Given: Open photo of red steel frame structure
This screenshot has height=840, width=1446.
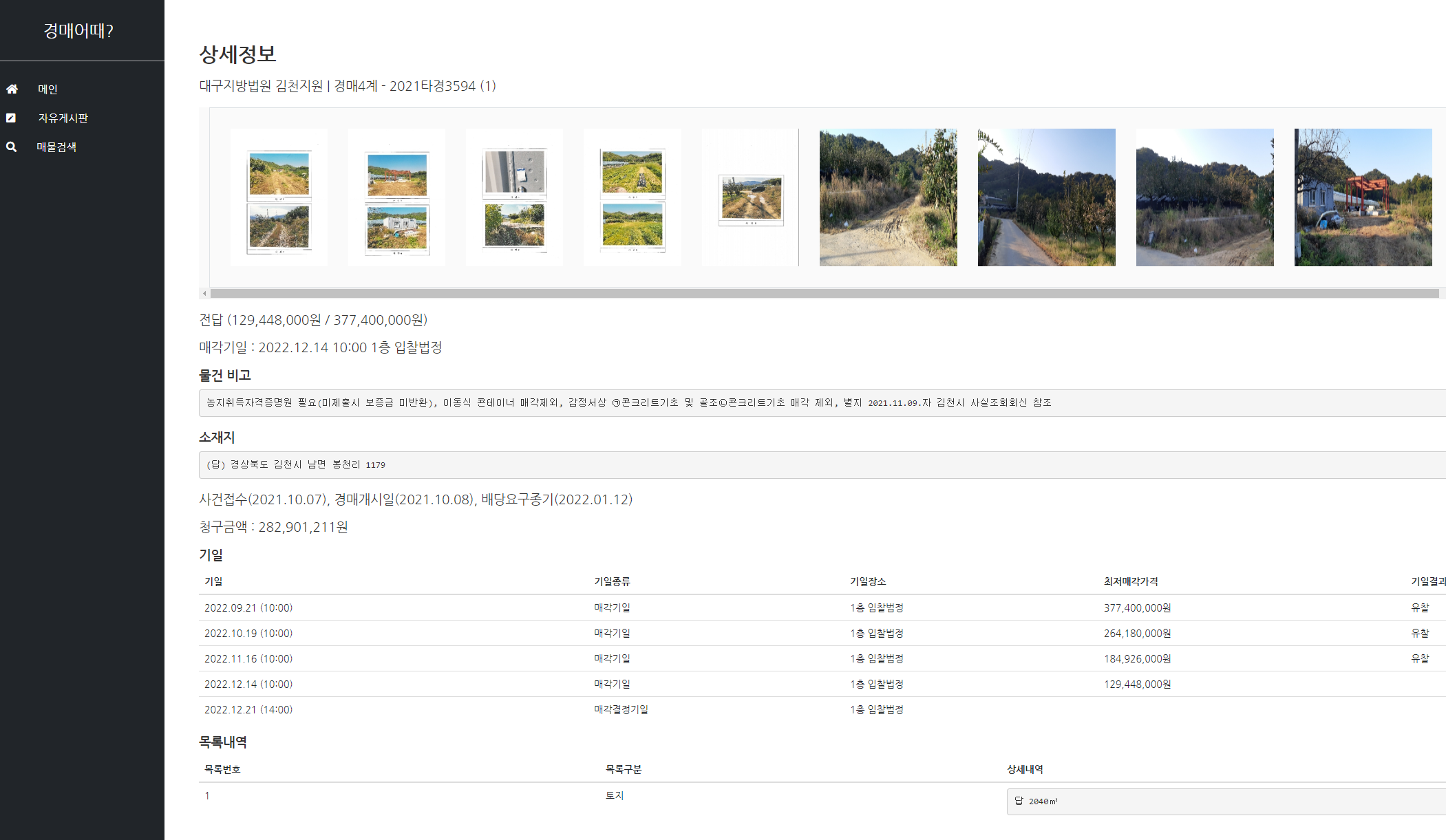Looking at the screenshot, I should point(1363,197).
